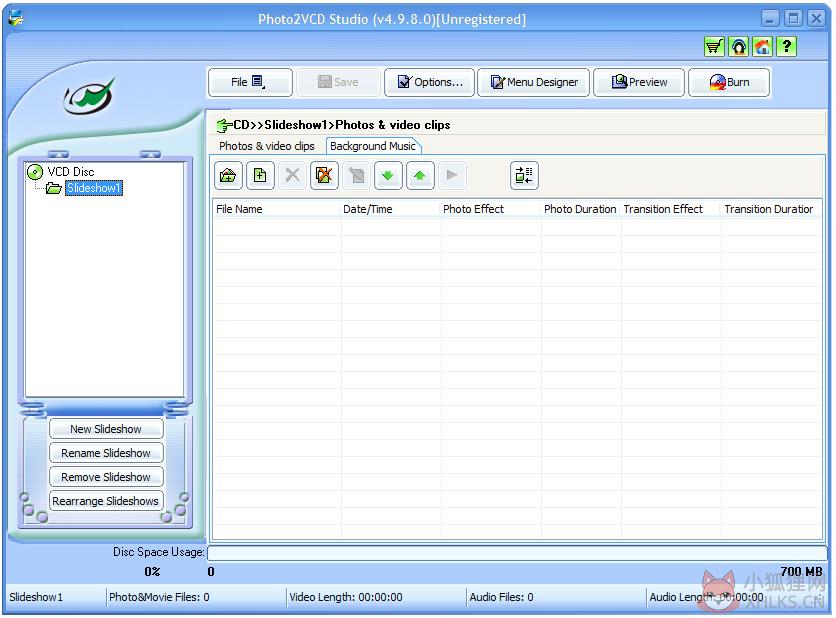Click the Preview button
Viewport: 836px width, 618px height.
(x=639, y=82)
